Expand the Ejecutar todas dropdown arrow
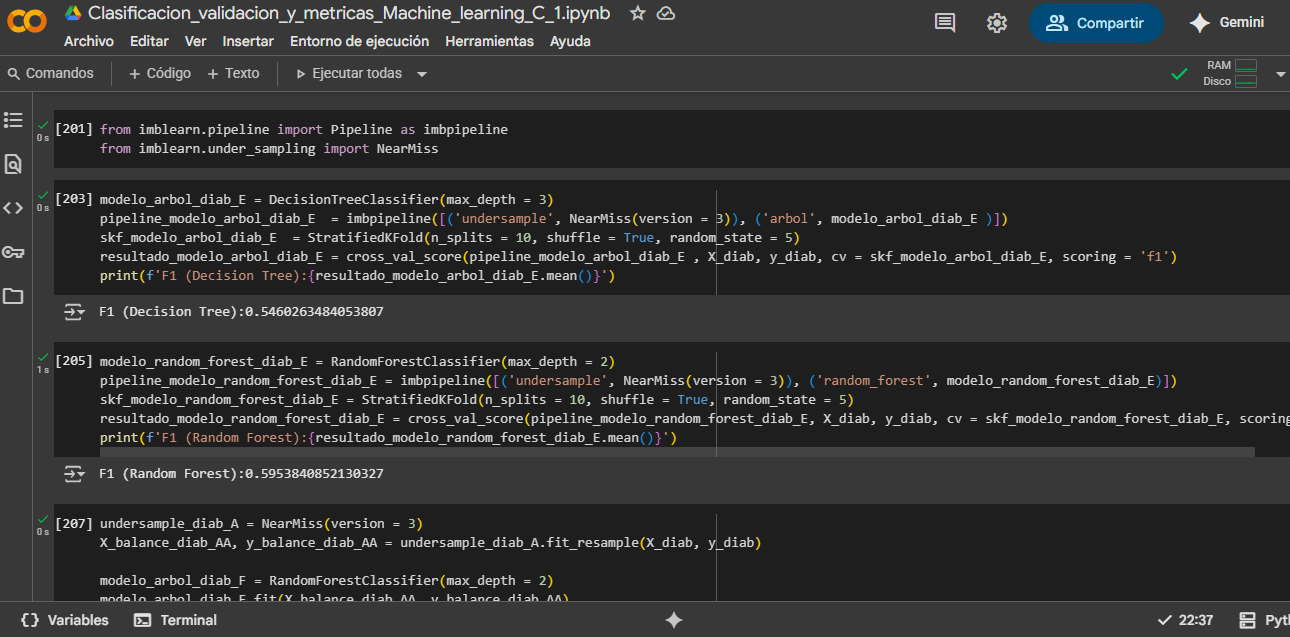1290x637 pixels. (x=422, y=74)
